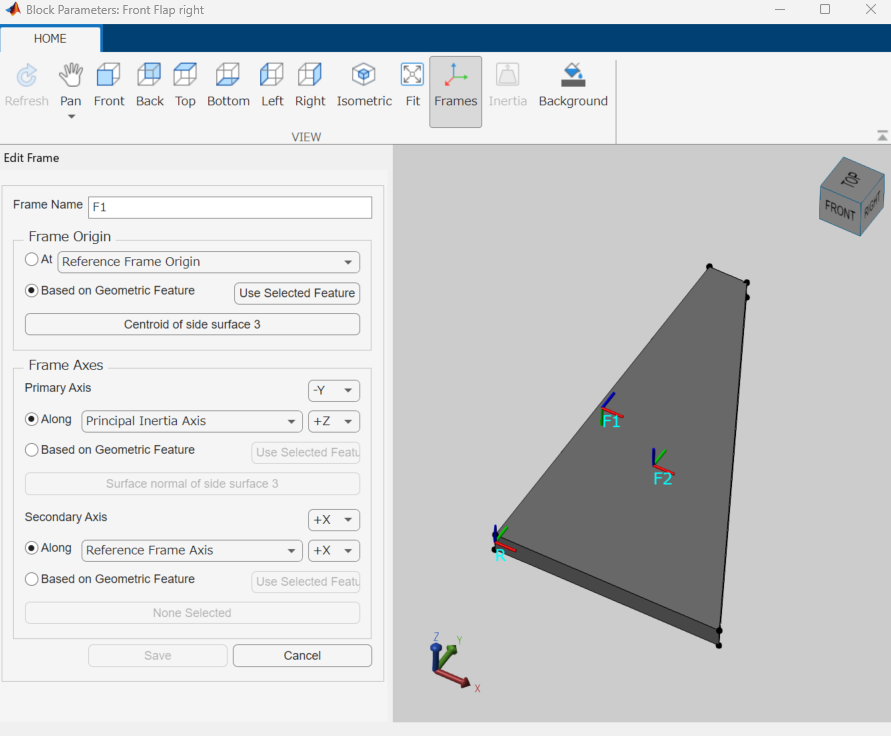The image size is (891, 736).
Task: Open the Primary Axis -Y dropdown
Action: click(334, 390)
